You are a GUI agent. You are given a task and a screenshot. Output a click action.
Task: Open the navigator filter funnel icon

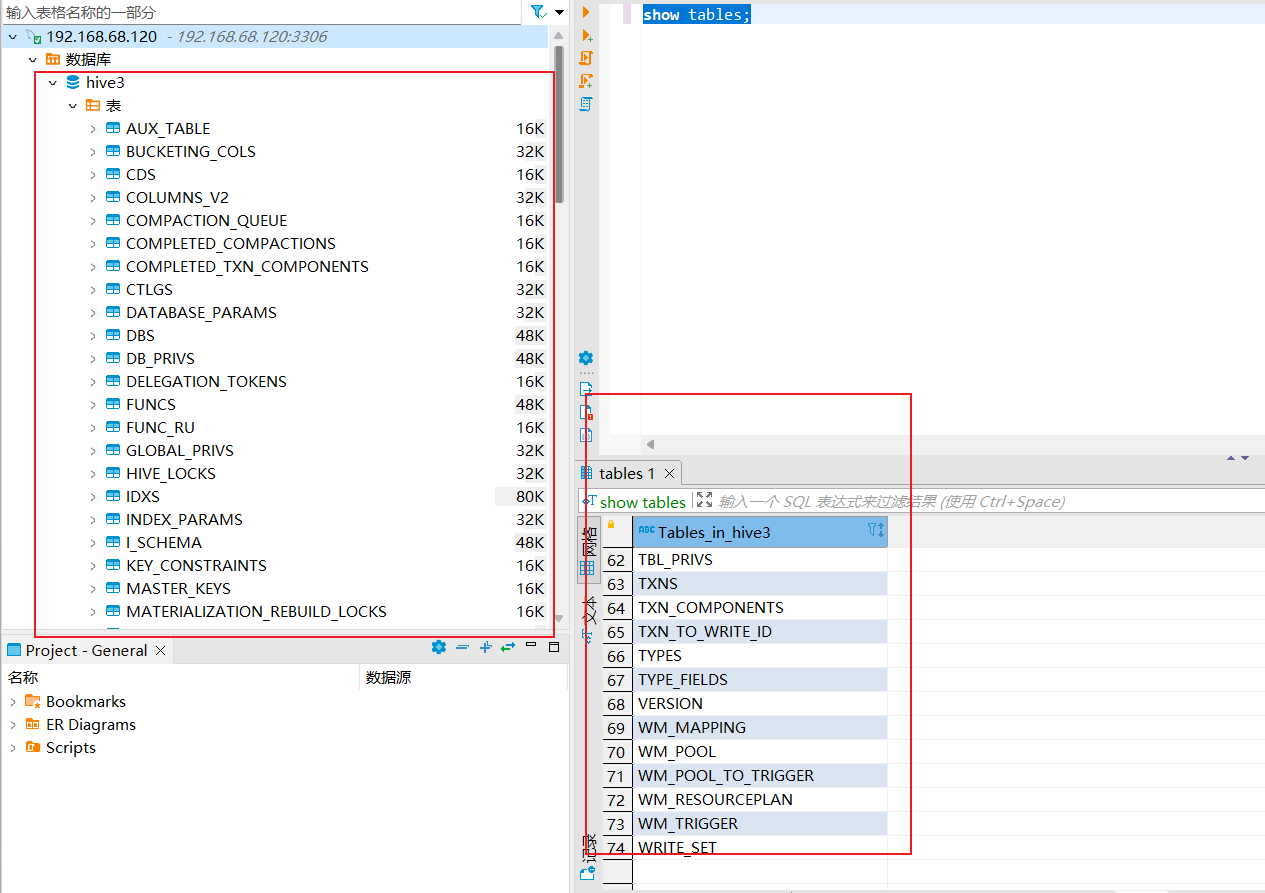coord(538,11)
